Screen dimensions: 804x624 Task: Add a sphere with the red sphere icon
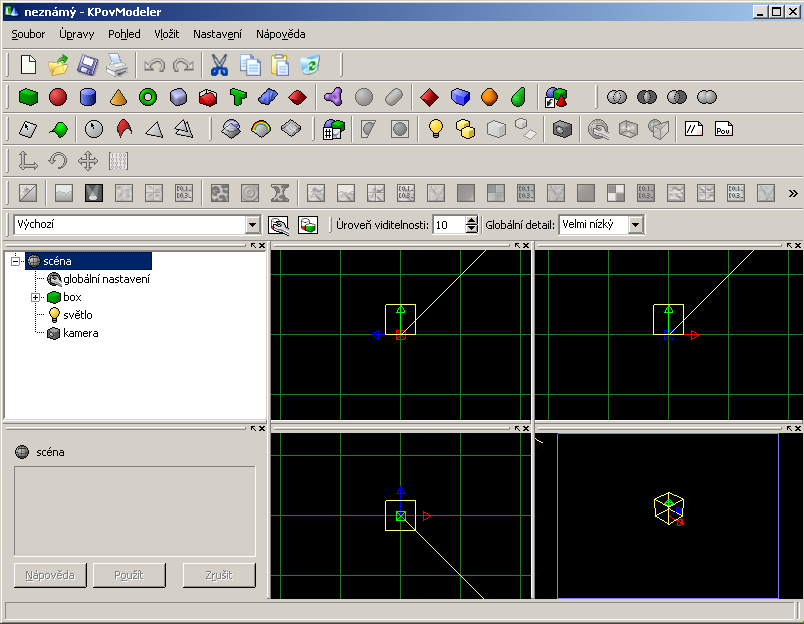pyautogui.click(x=58, y=97)
